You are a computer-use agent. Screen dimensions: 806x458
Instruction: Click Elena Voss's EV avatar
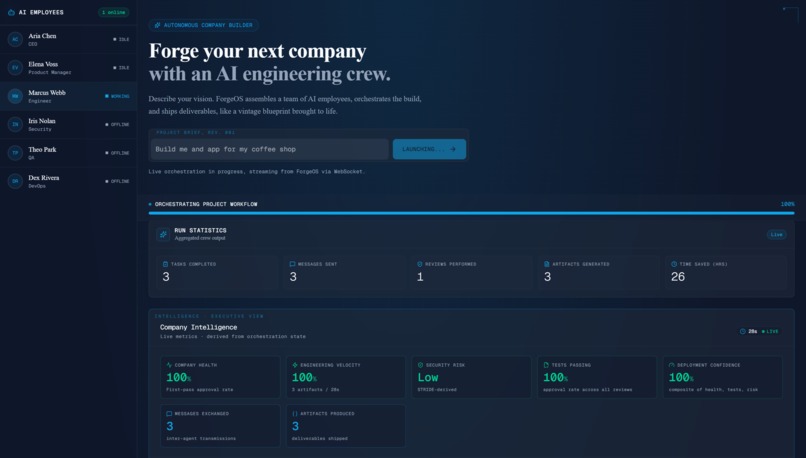pos(15,67)
